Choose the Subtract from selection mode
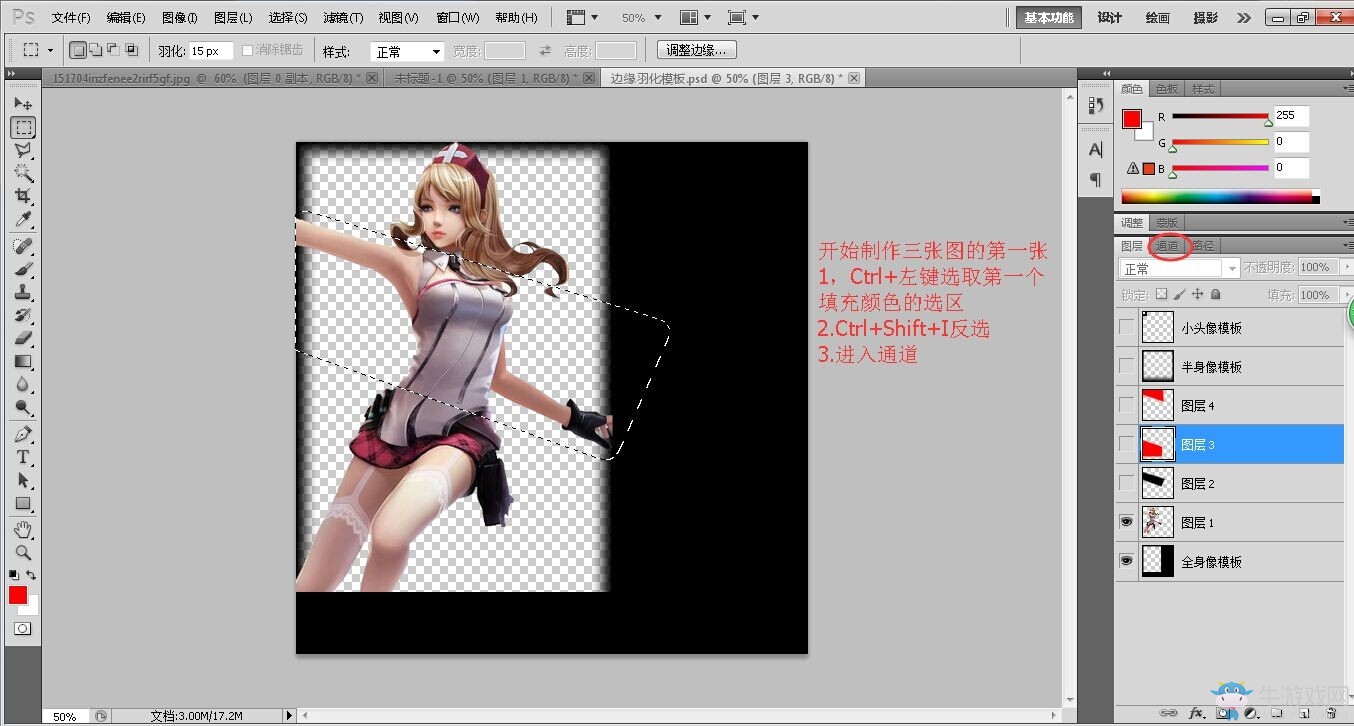The width and height of the screenshot is (1354, 726). click(113, 50)
